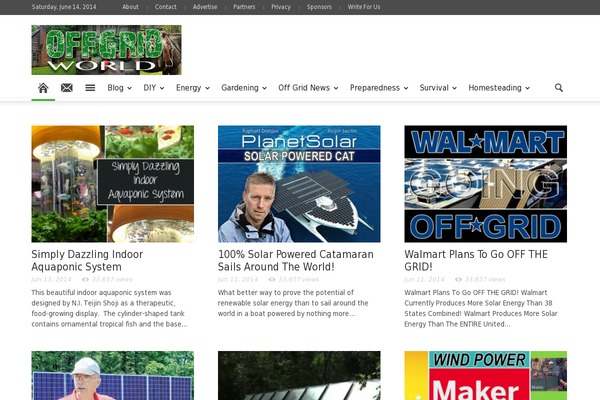Click the catamaran article excerpt text
Image resolution: width=600 pixels, height=400 pixels.
coord(293,303)
